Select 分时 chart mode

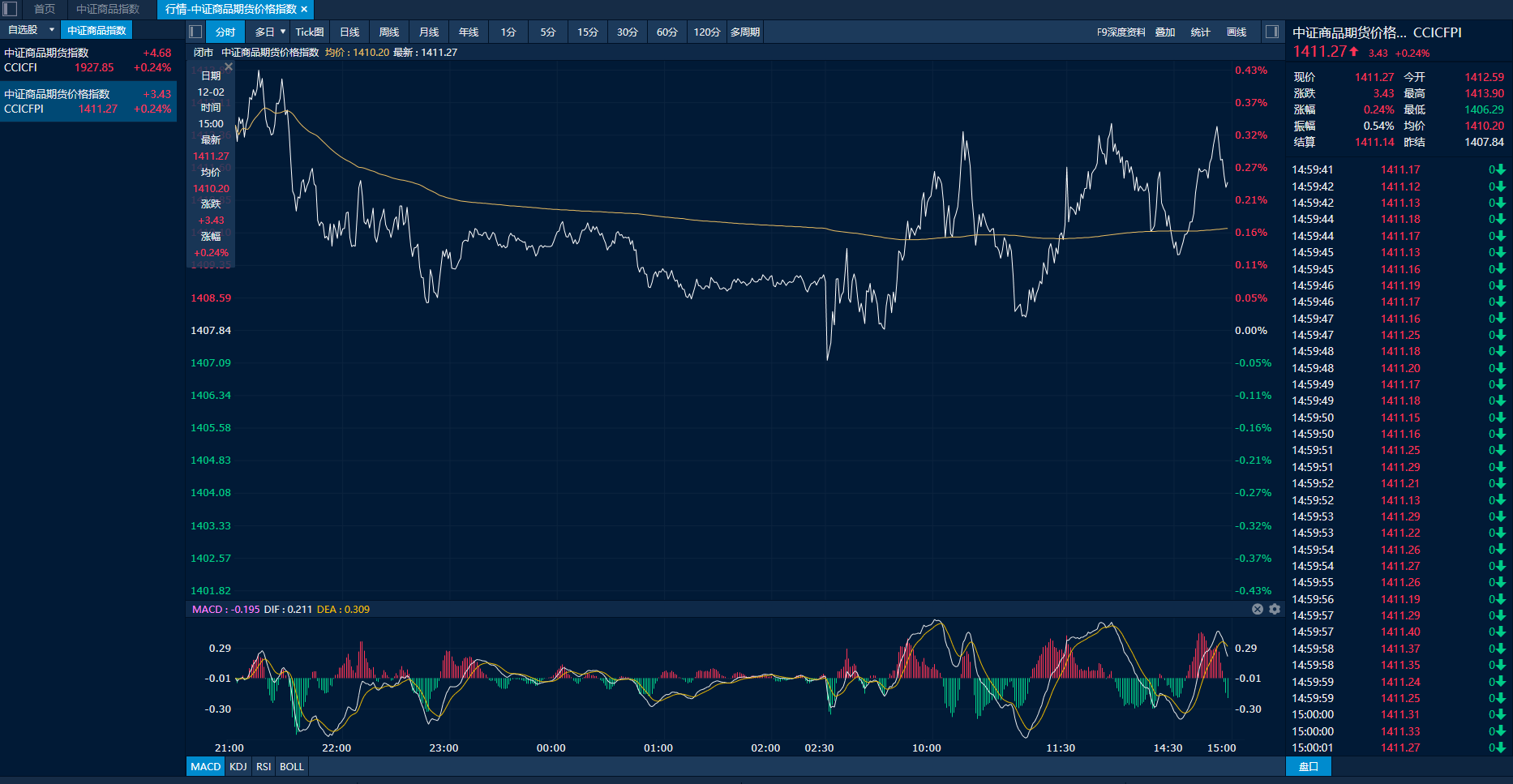point(225,32)
